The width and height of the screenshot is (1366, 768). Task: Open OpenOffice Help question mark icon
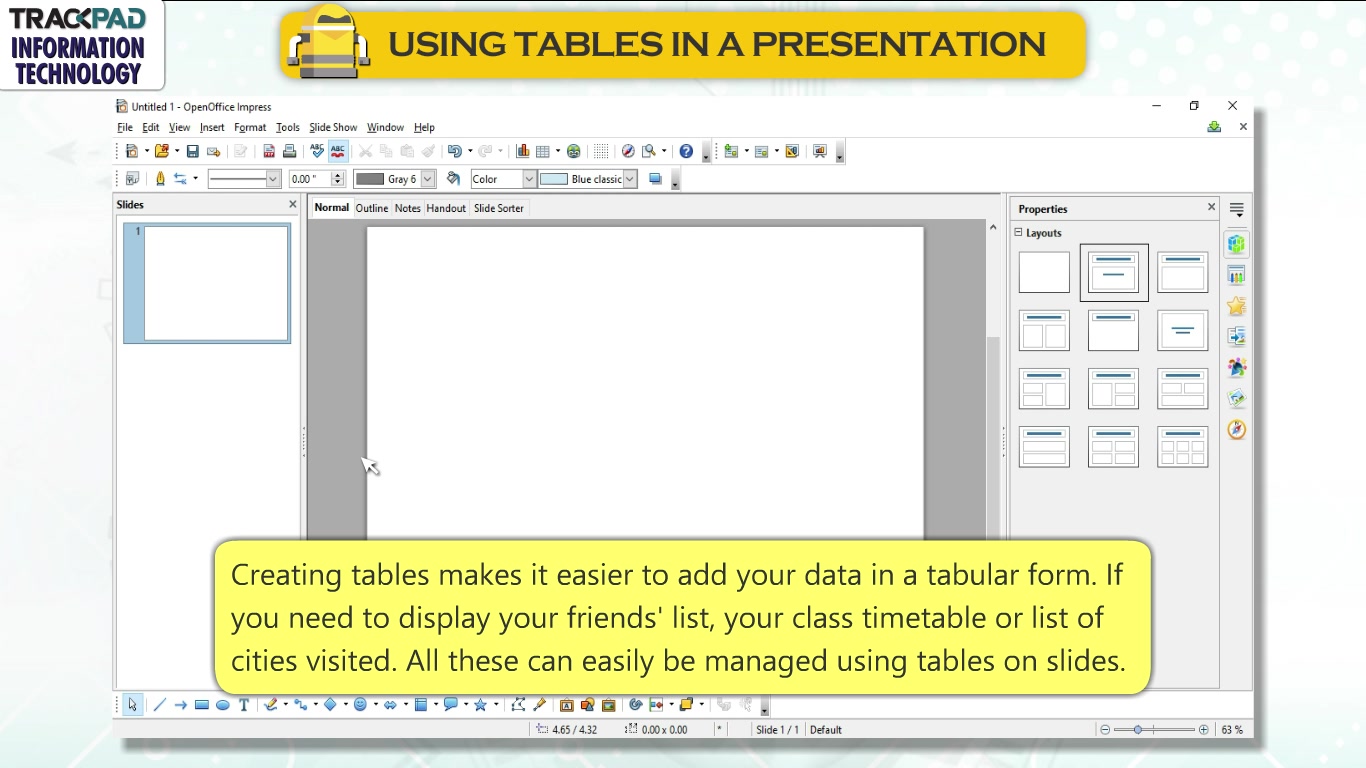[686, 152]
